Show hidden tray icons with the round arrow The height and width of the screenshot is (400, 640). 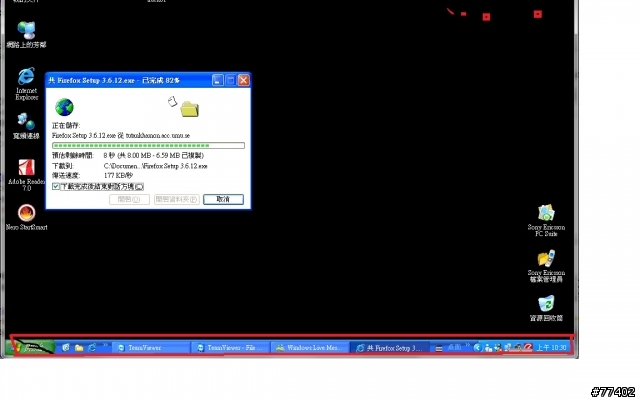tap(477, 348)
